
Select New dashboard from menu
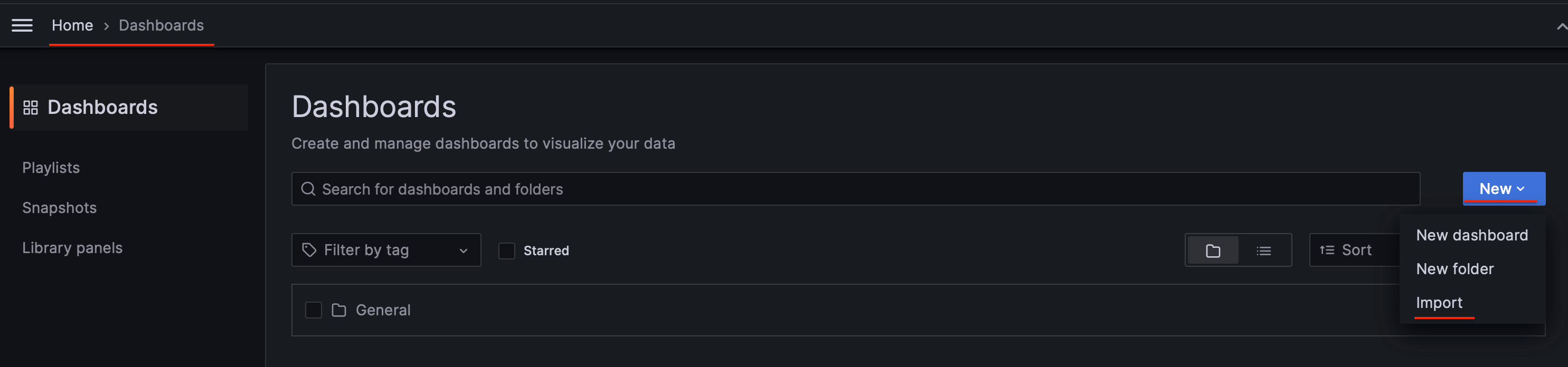pos(1471,235)
